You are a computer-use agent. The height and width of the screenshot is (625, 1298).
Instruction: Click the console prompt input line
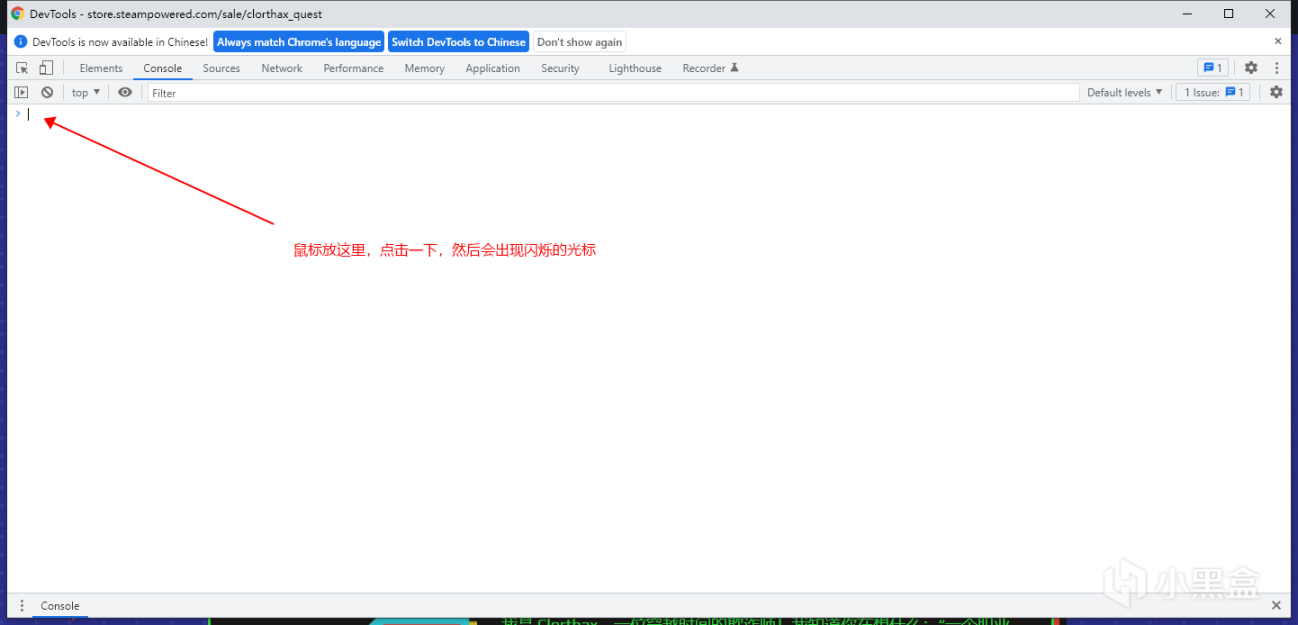point(655,114)
